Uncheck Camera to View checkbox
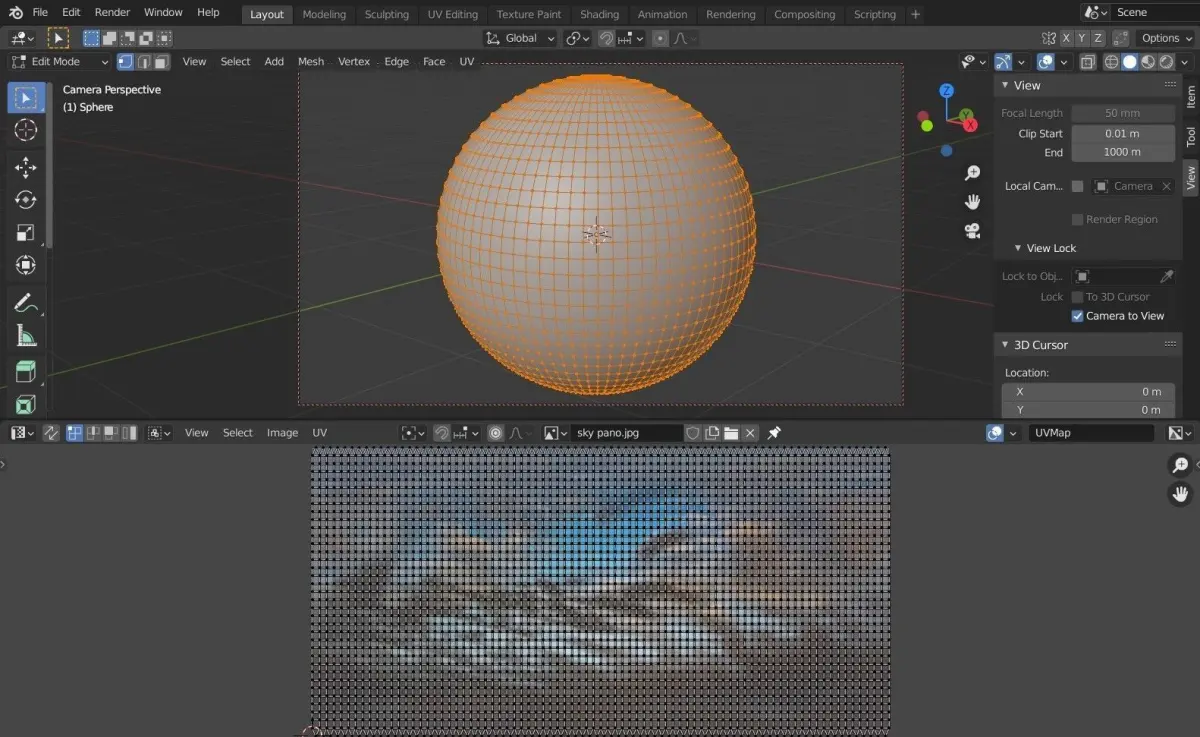 click(x=1077, y=316)
